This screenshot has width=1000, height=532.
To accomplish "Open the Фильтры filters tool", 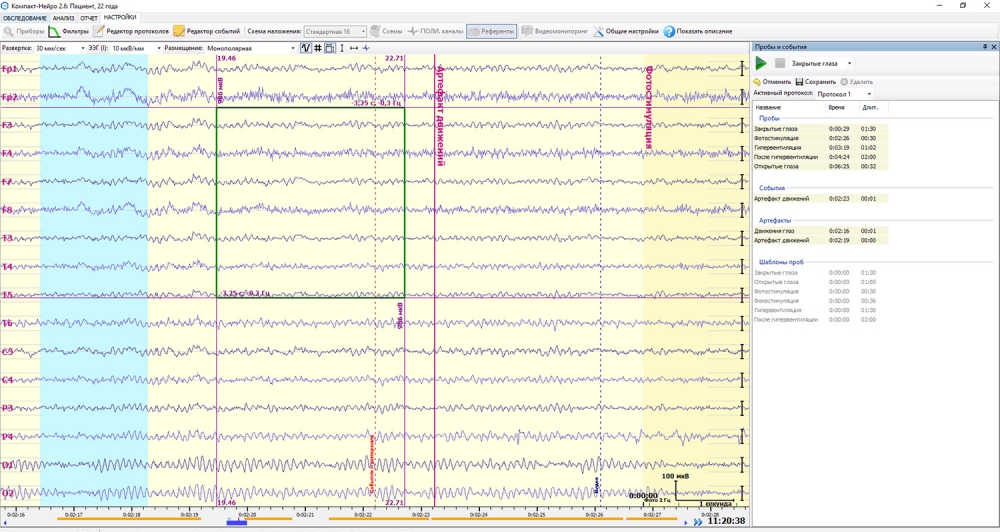I will pos(69,31).
